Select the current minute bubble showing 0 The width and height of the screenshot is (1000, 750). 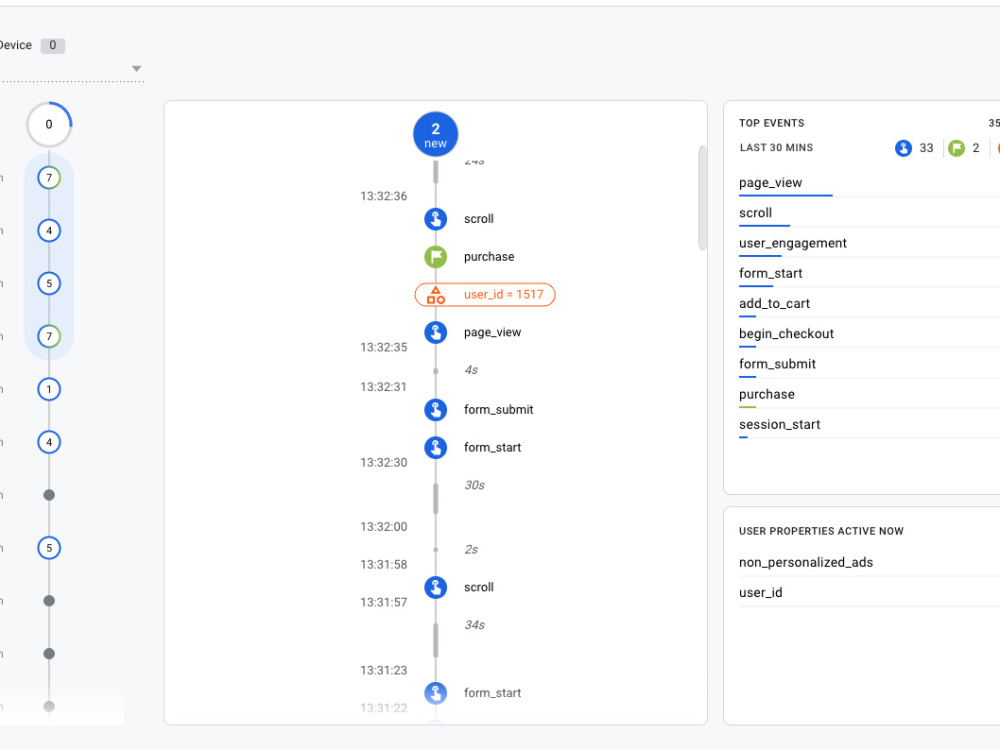tap(49, 124)
